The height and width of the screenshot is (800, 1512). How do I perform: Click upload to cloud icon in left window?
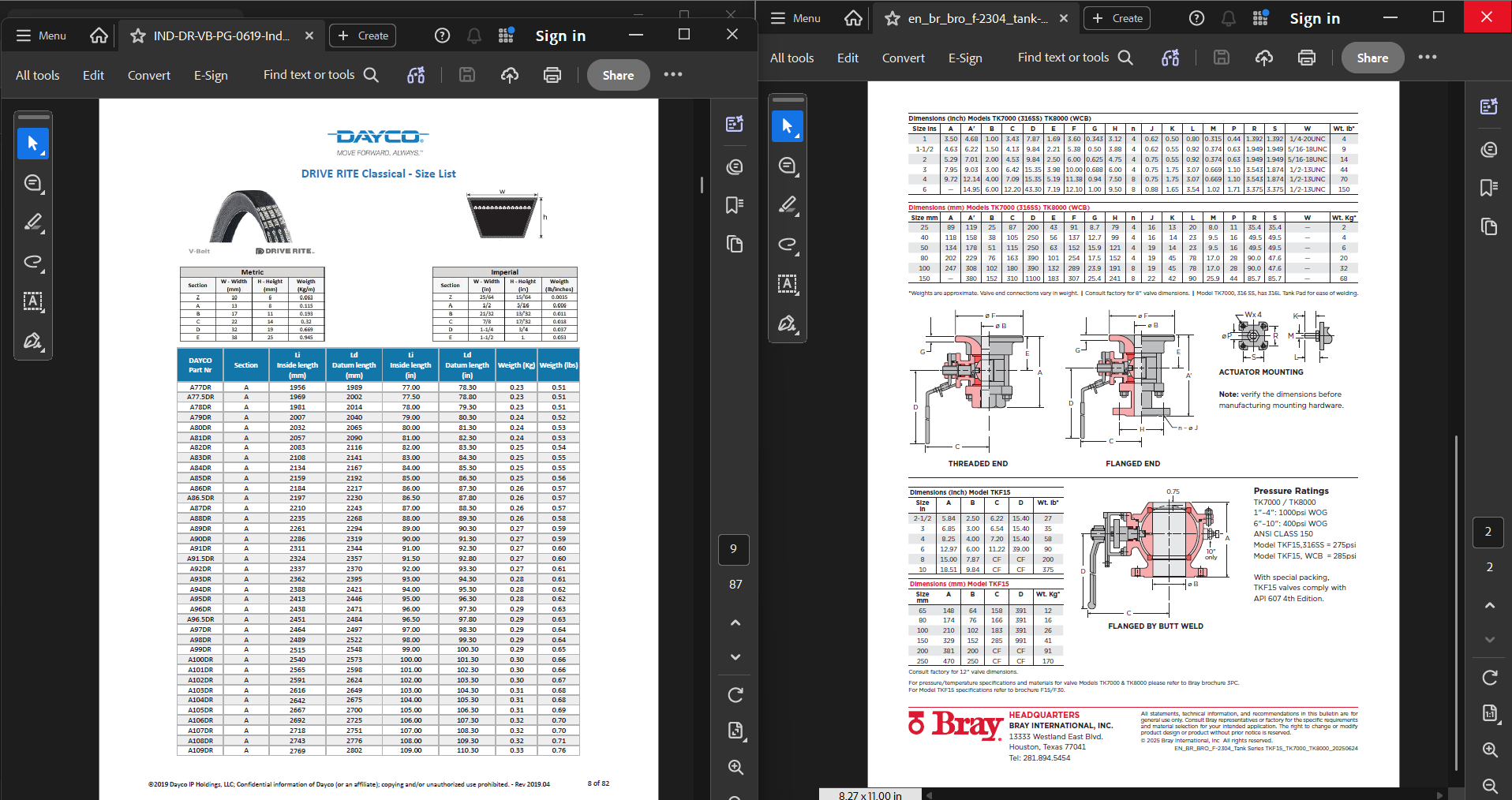coord(510,75)
